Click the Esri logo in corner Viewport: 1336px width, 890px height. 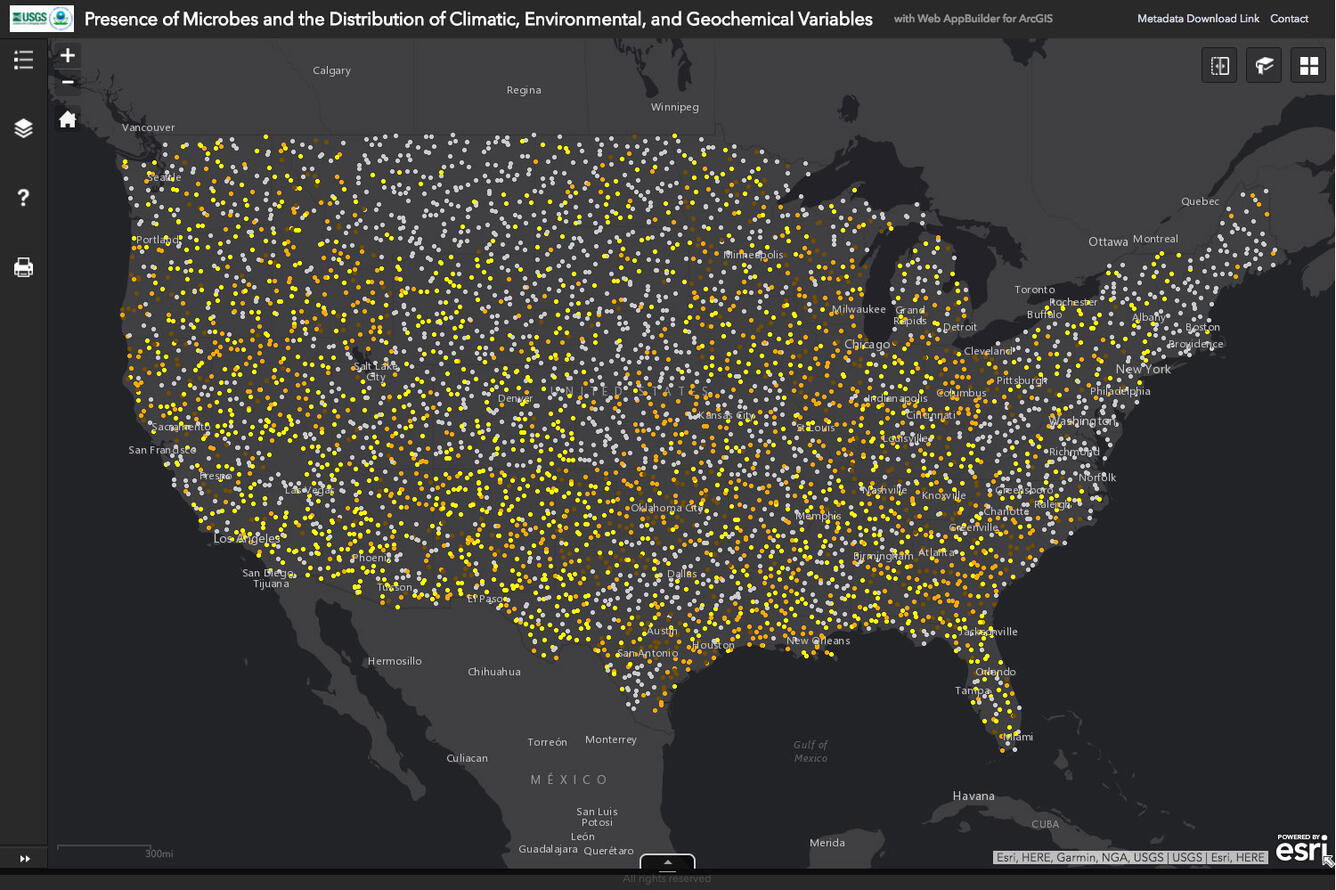[1300, 849]
